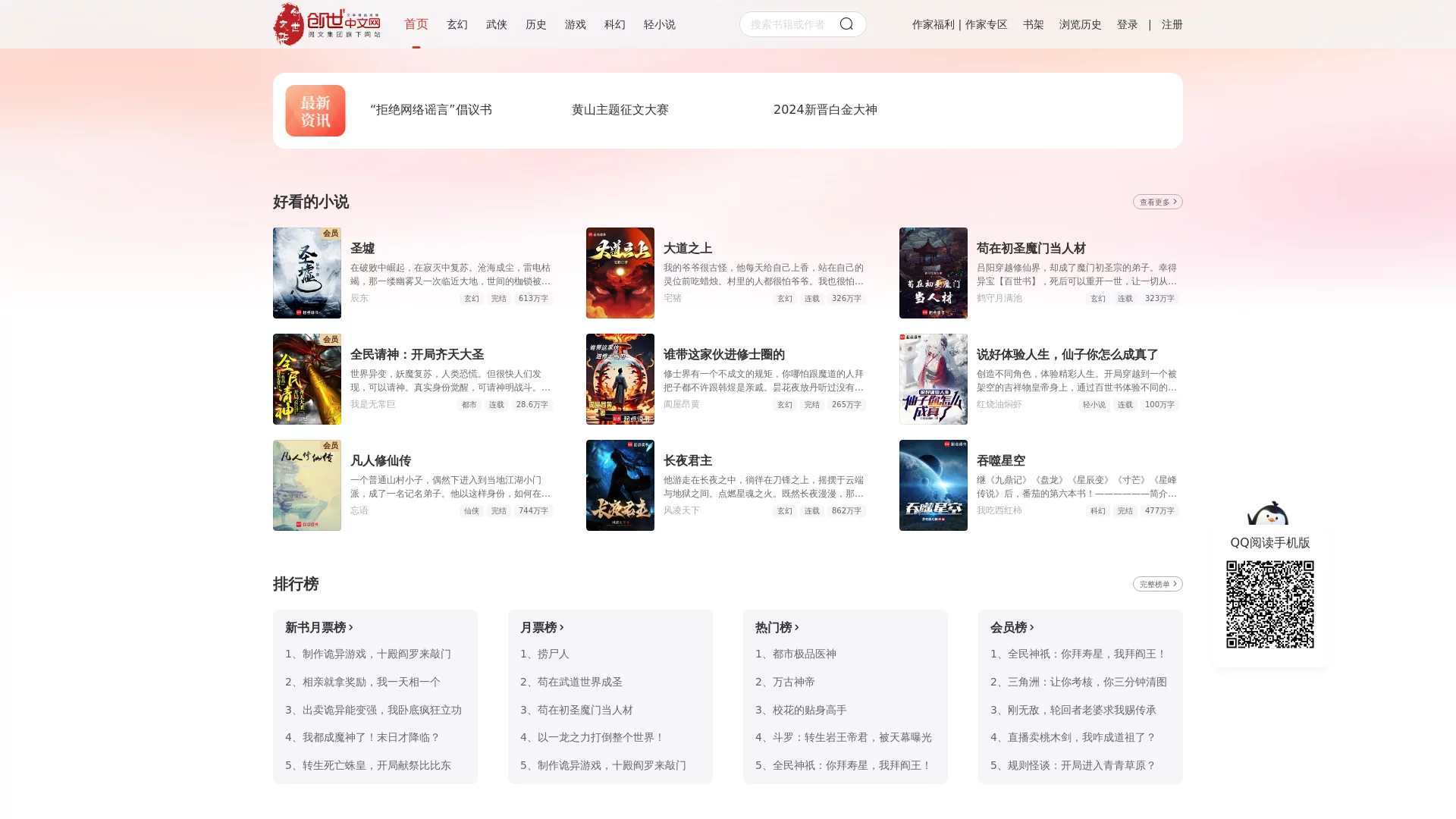Expand the 新书月票榜 ranking
The height and width of the screenshot is (819, 1456).
[318, 627]
